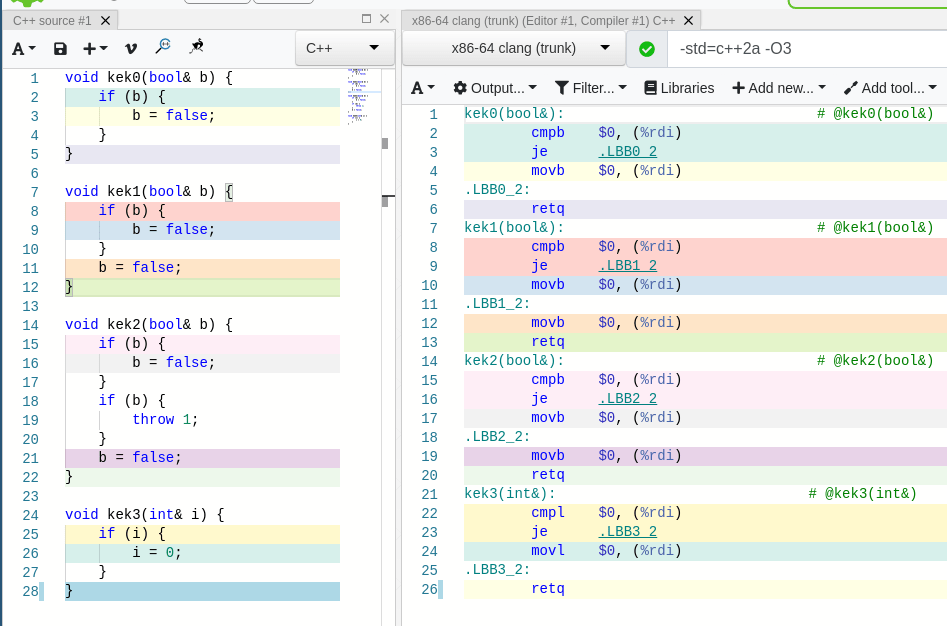This screenshot has height=626, width=947.
Task: Save the source code with the floppy disk icon
Action: pyautogui.click(x=60, y=48)
